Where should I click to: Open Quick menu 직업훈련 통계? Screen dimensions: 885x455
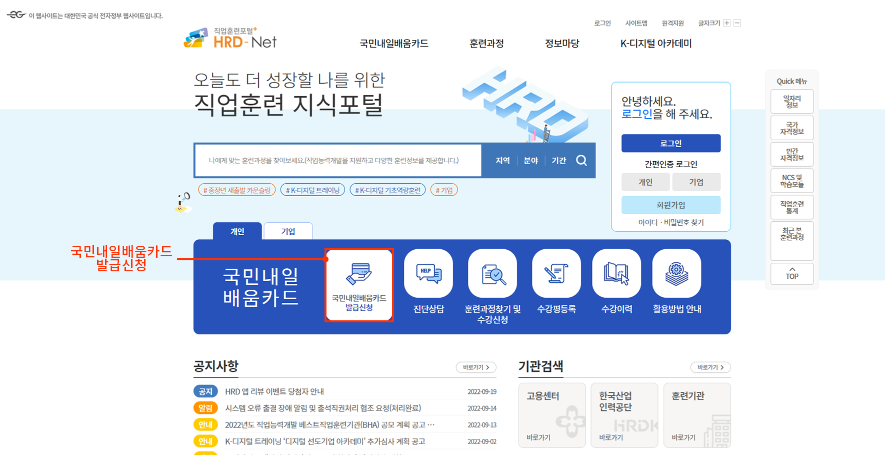[x=792, y=207]
